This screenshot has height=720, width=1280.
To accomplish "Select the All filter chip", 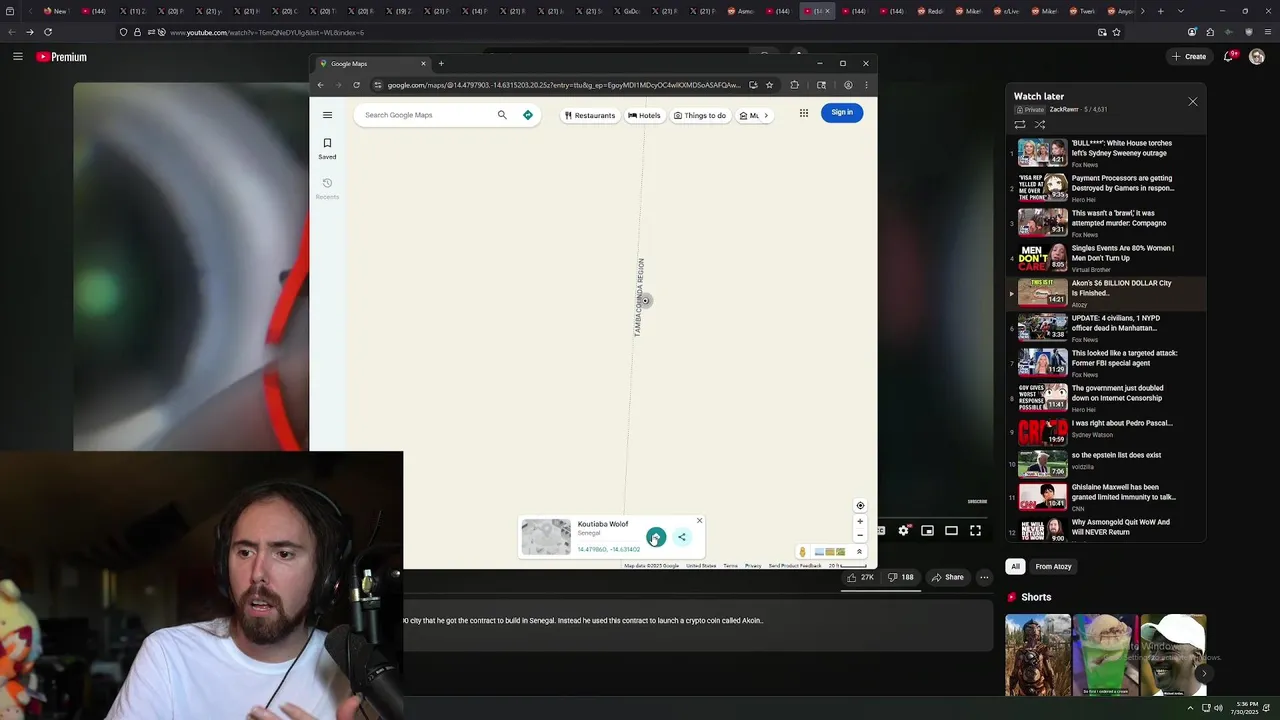I will tap(1015, 567).
